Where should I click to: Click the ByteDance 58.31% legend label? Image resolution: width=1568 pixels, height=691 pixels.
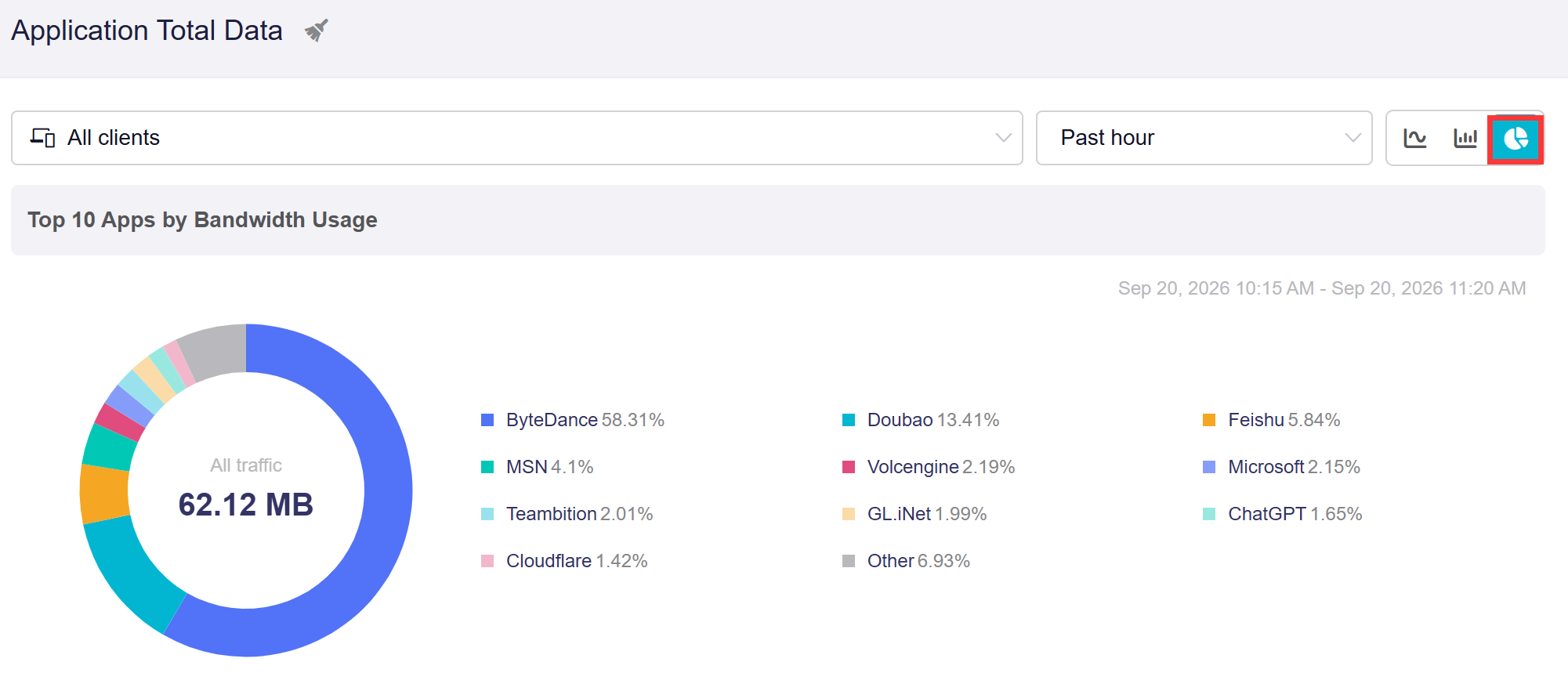(x=585, y=420)
